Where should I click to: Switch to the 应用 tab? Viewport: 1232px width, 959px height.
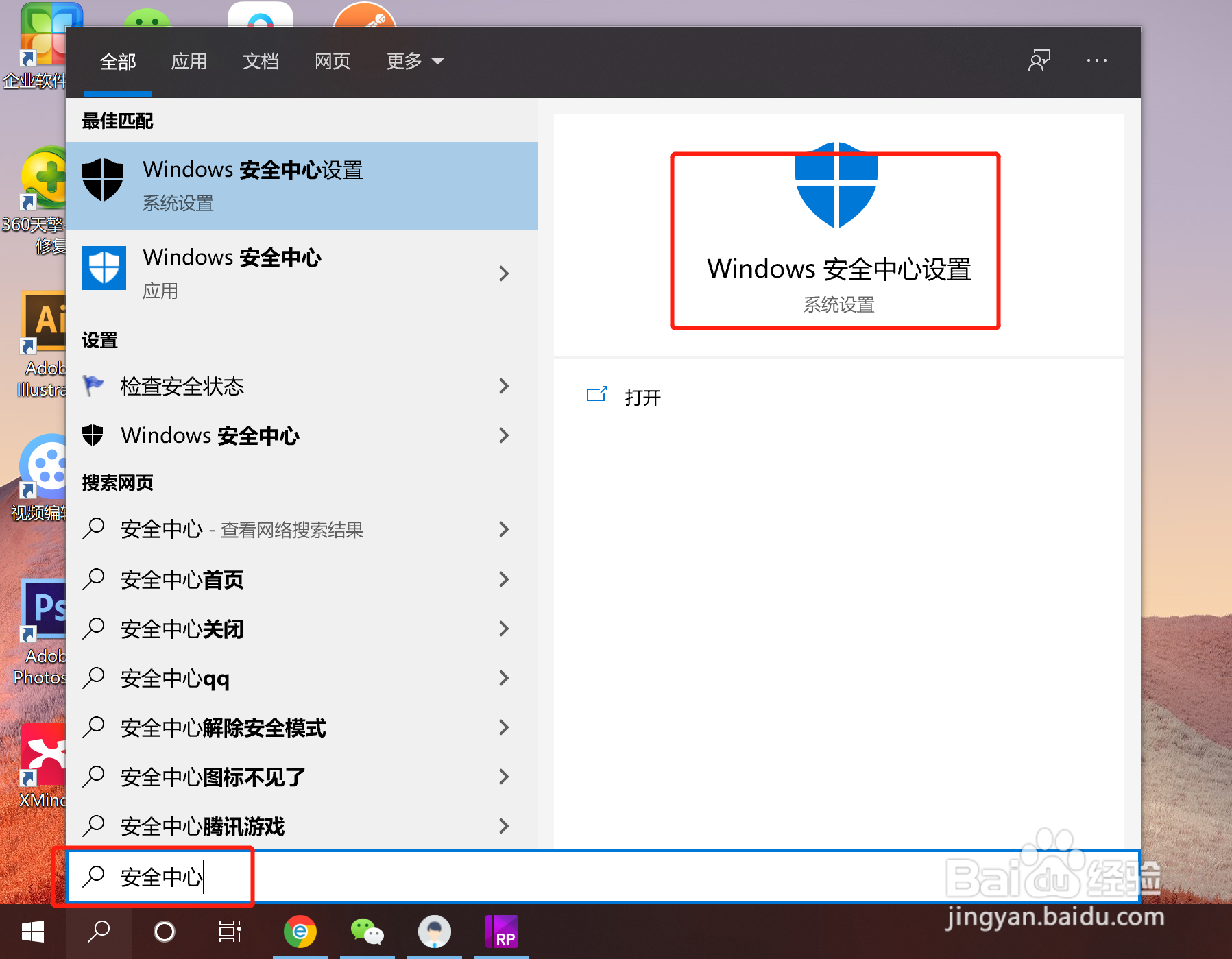click(189, 62)
